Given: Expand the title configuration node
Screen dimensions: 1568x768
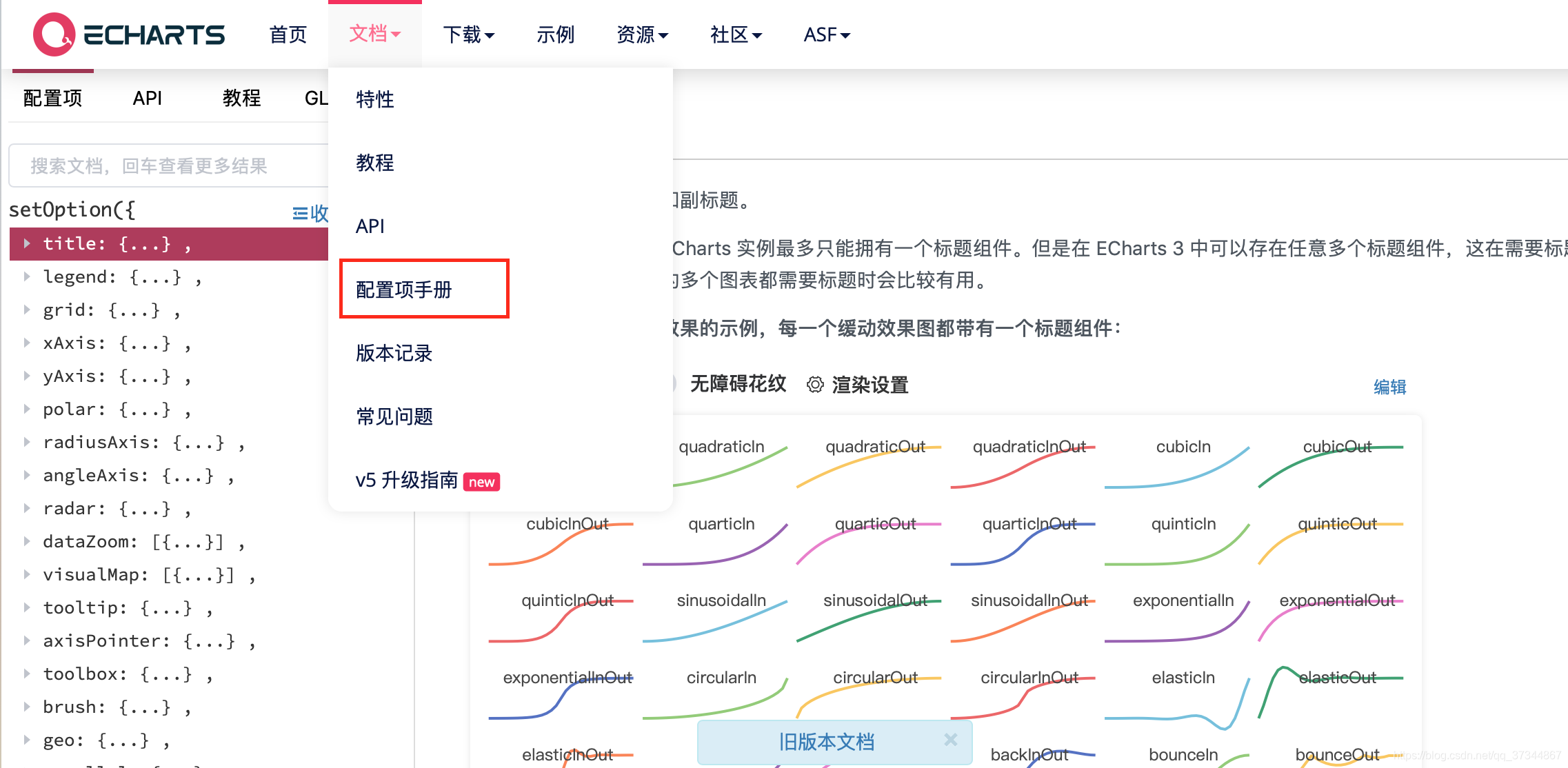Looking at the screenshot, I should coord(28,243).
